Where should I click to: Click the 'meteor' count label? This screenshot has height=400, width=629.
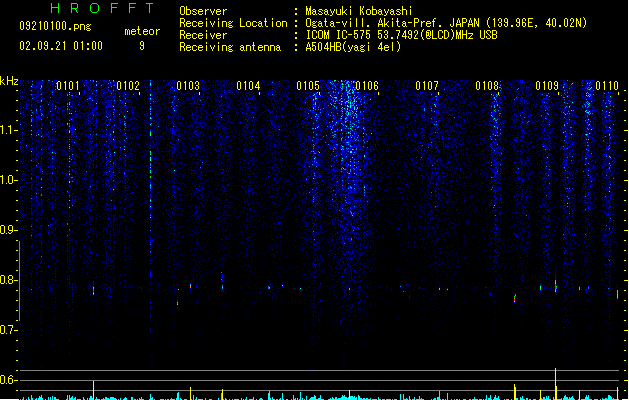(142, 31)
